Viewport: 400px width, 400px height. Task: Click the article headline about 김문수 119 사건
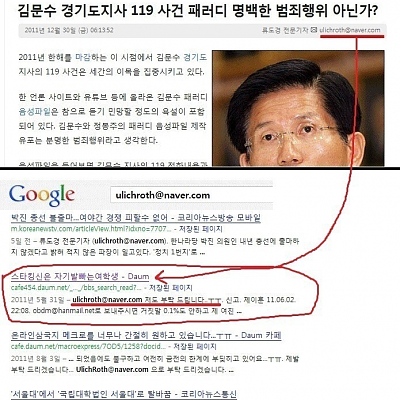(198, 11)
